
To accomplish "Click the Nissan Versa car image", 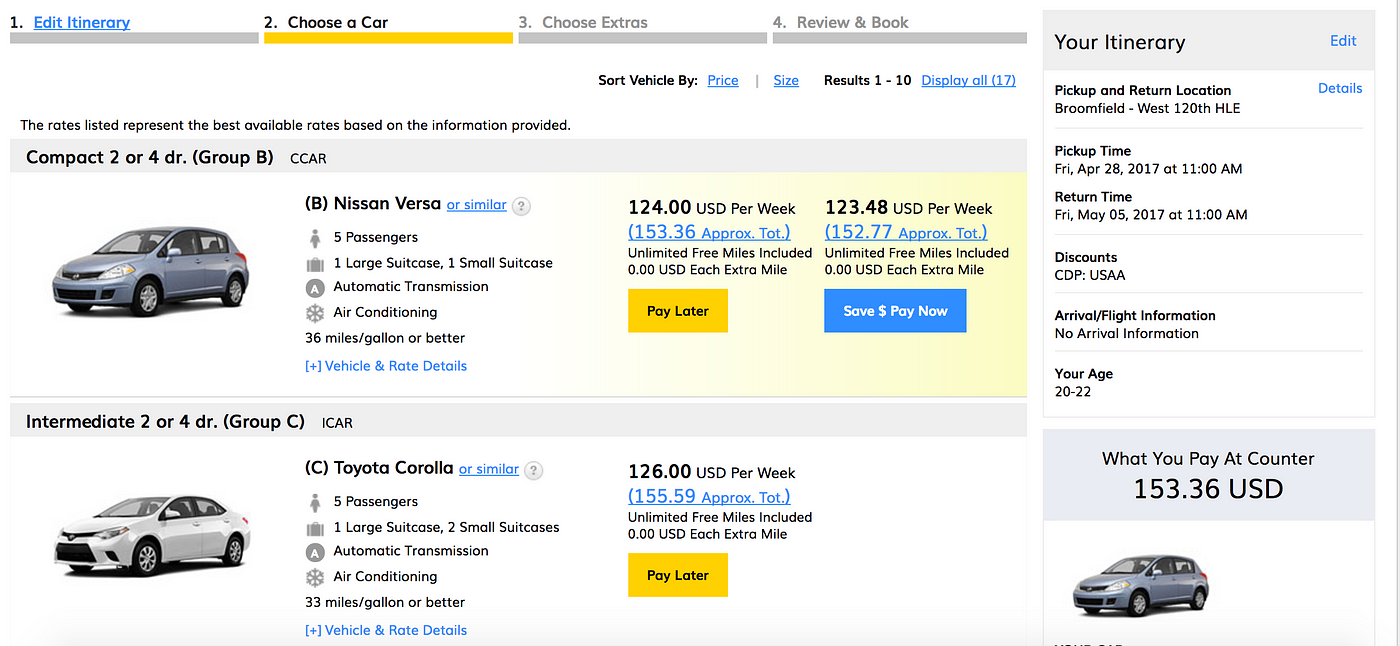I will 150,271.
